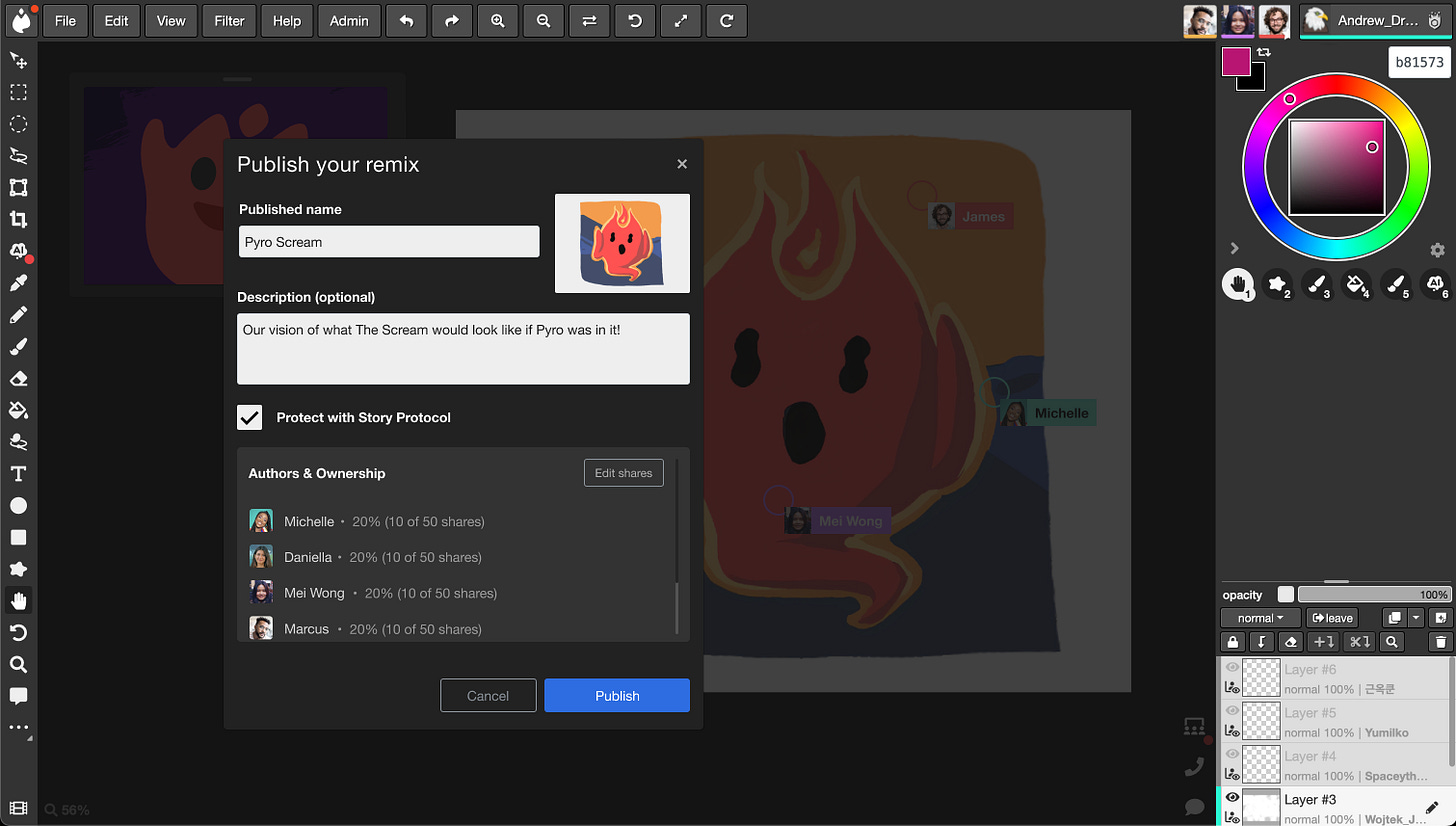Swap foreground and background colors

click(1264, 52)
